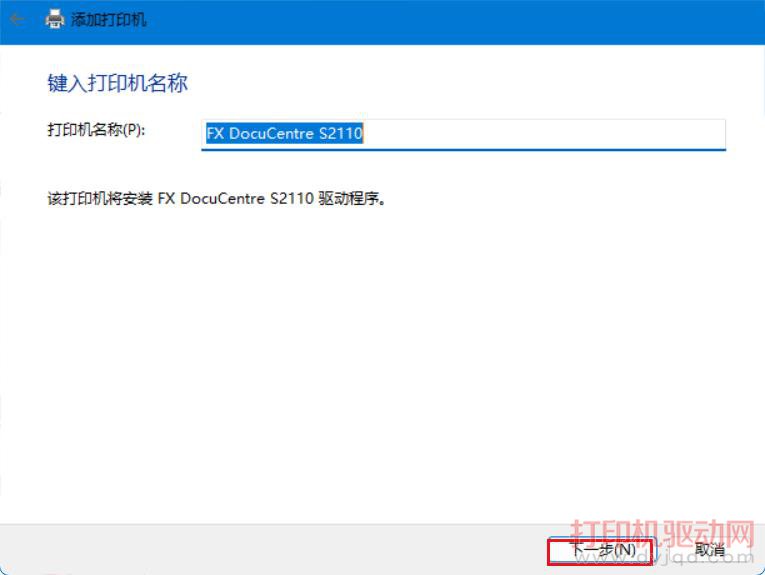This screenshot has height=575, width=765.
Task: Click the 打印机名称(P): label
Action: (x=96, y=130)
